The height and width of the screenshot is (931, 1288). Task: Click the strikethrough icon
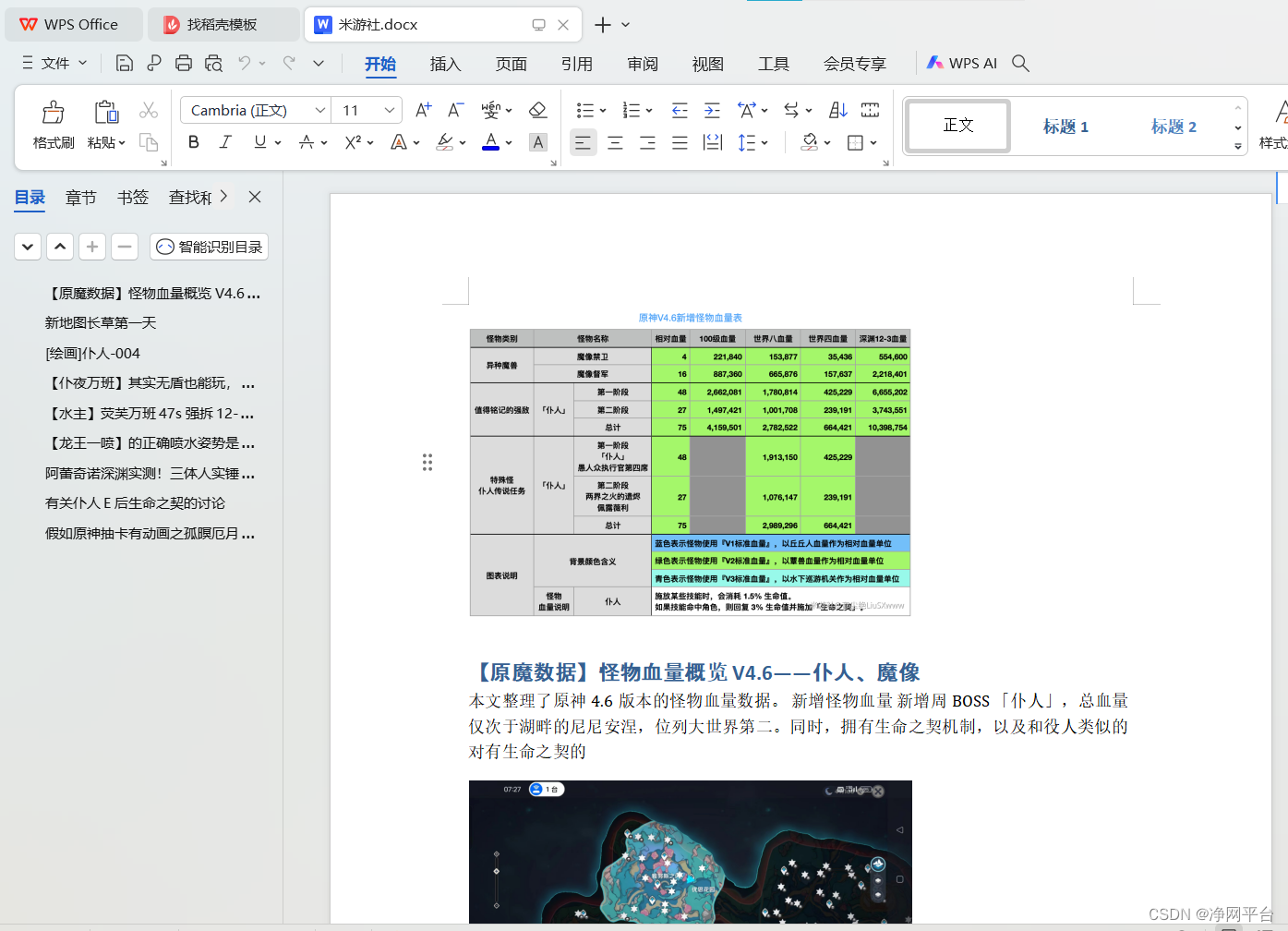(x=307, y=142)
